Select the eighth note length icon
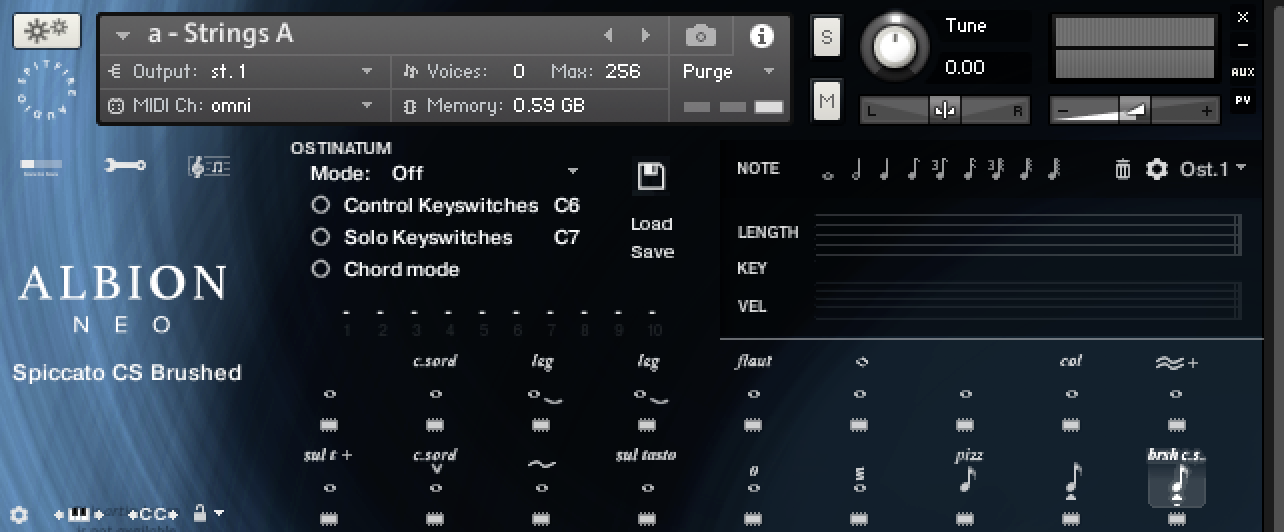 (913, 170)
